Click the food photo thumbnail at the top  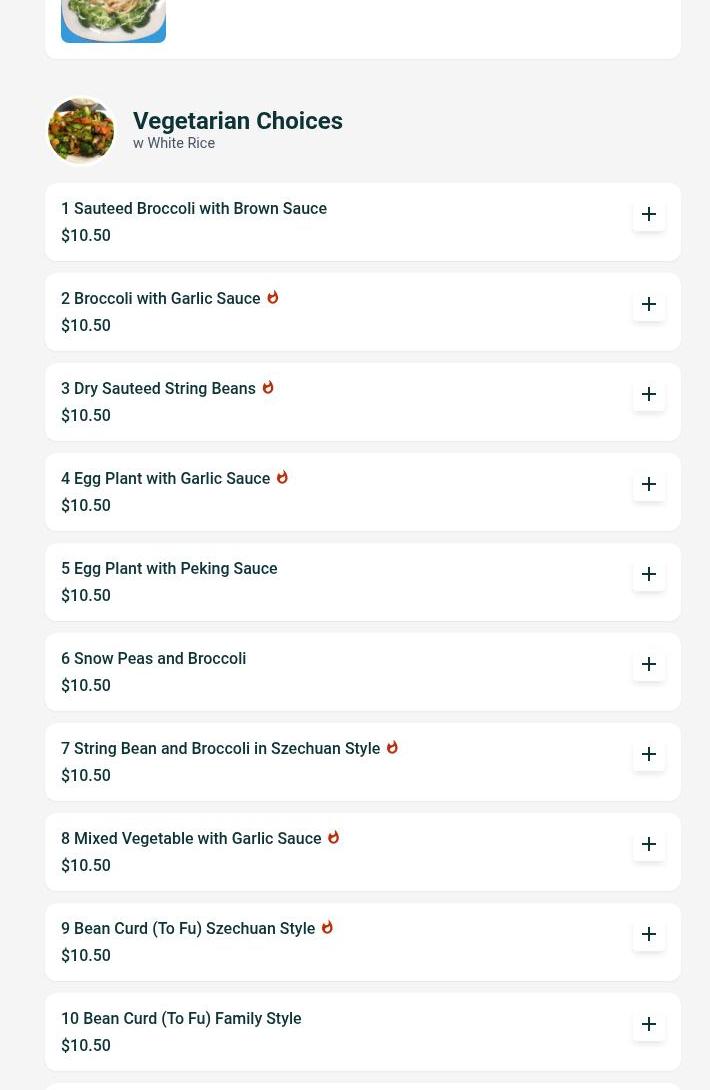[113, 21]
